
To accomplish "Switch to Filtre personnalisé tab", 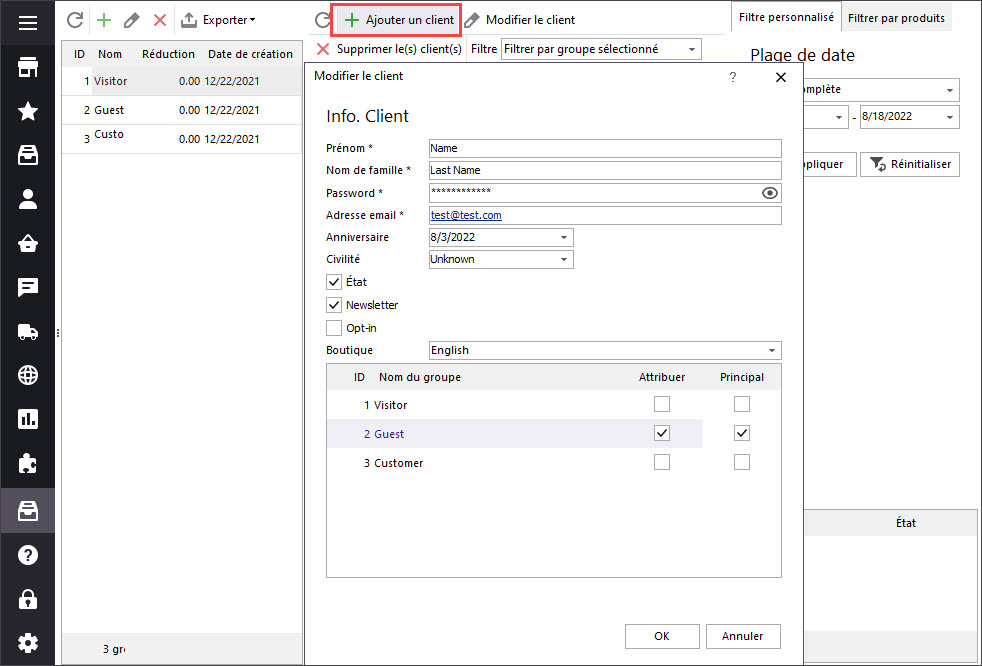I will point(786,18).
